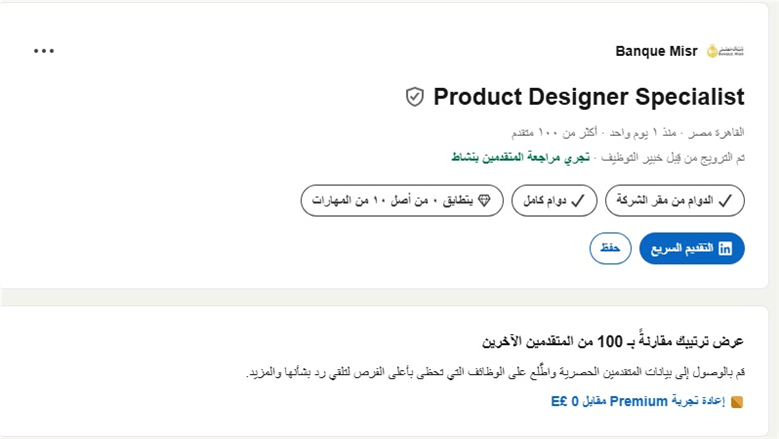Open the three-dot more options menu
This screenshot has width=779, height=439.
tap(44, 51)
